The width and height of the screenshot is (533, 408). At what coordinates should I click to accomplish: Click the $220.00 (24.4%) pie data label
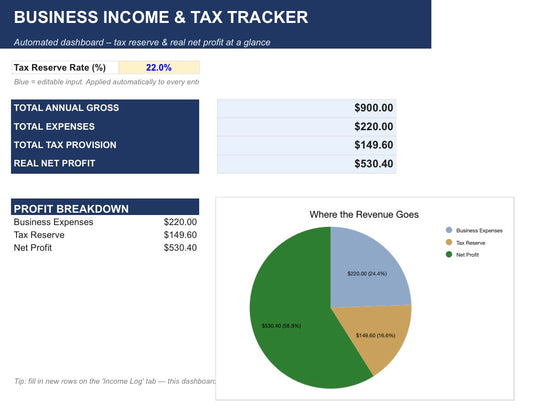[x=367, y=273]
